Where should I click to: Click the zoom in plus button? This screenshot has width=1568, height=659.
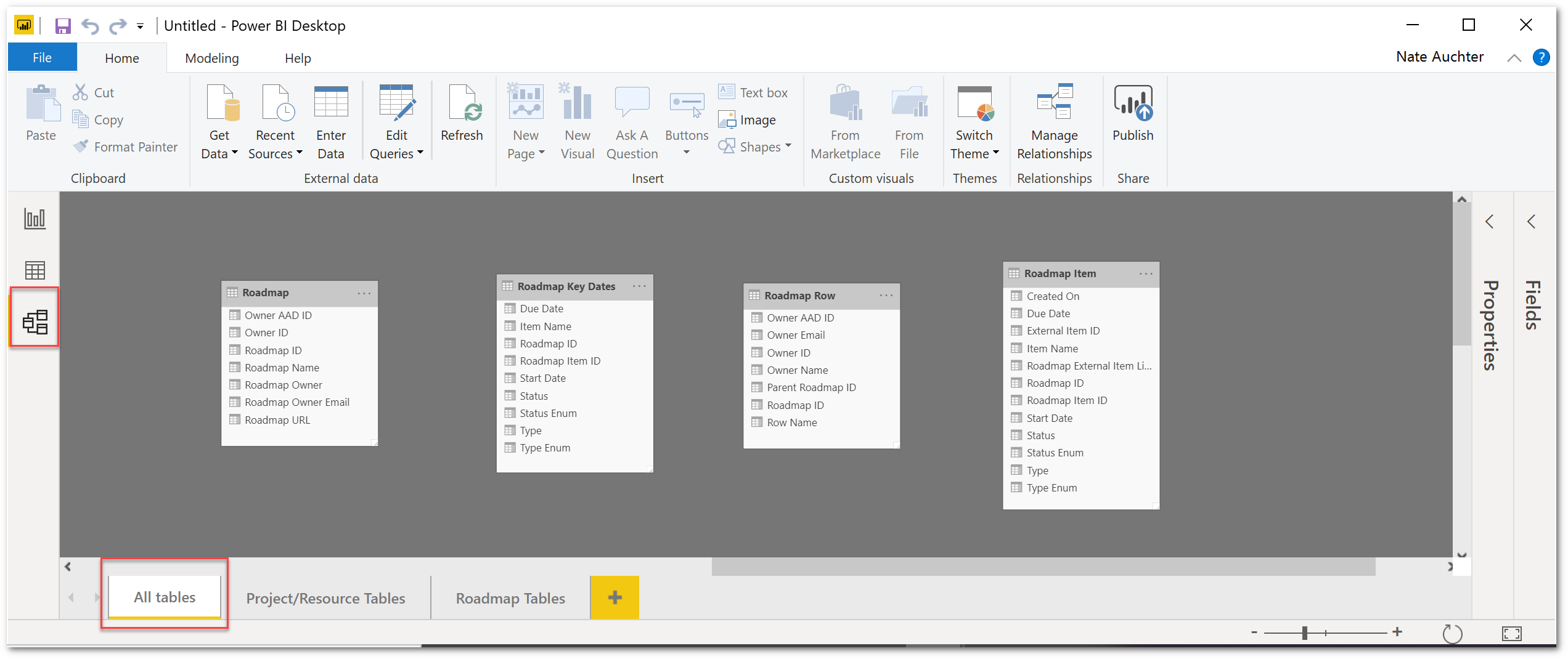tap(1397, 632)
